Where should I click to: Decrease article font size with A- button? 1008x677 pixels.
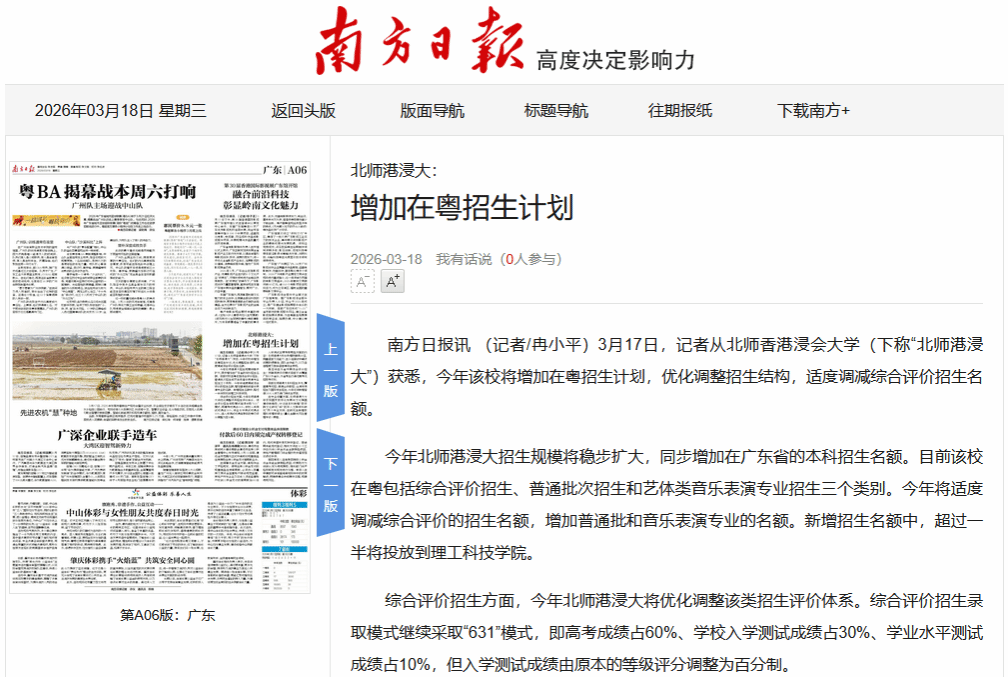363,282
